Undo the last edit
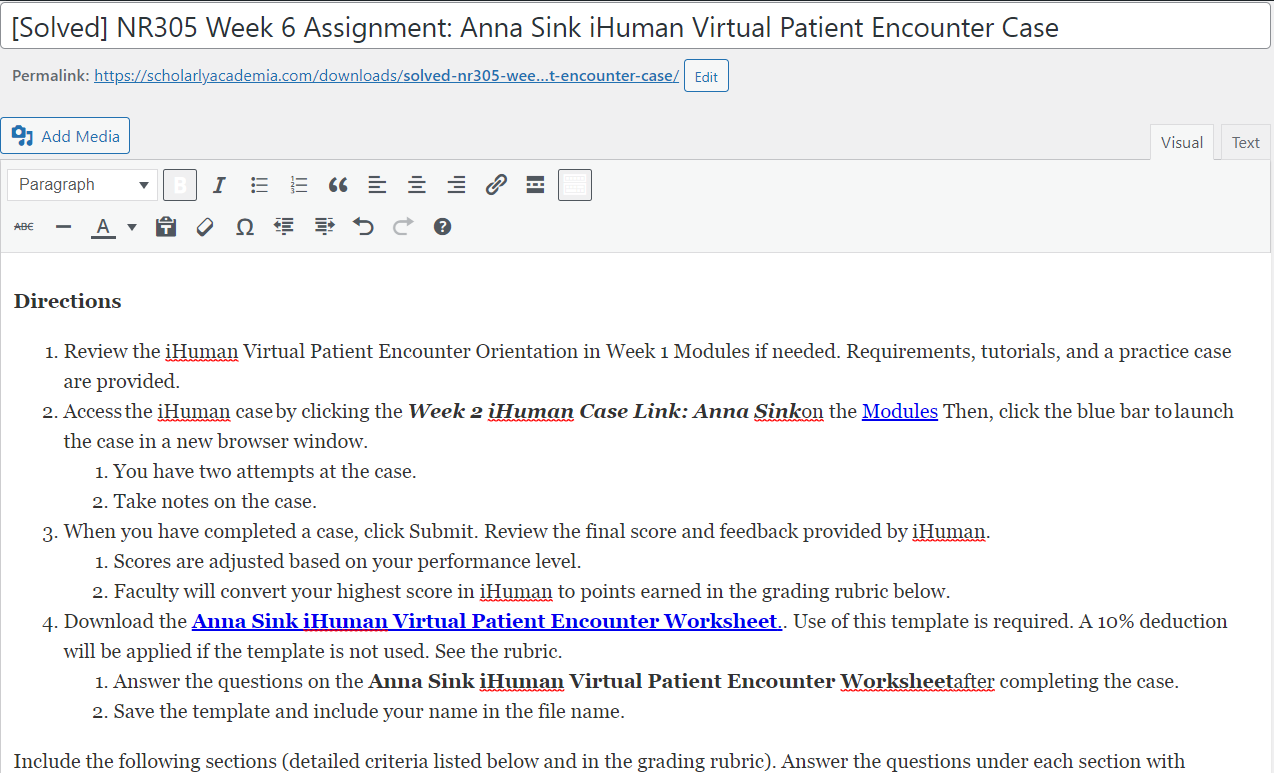The width and height of the screenshot is (1274, 773). 363,227
